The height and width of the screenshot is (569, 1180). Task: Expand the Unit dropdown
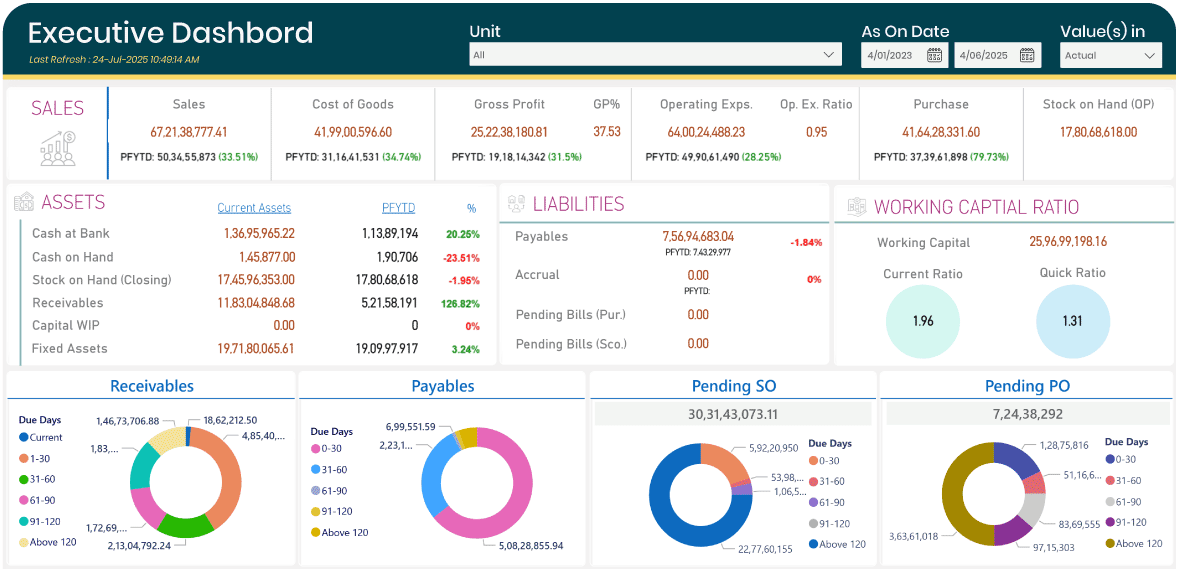pyautogui.click(x=655, y=55)
